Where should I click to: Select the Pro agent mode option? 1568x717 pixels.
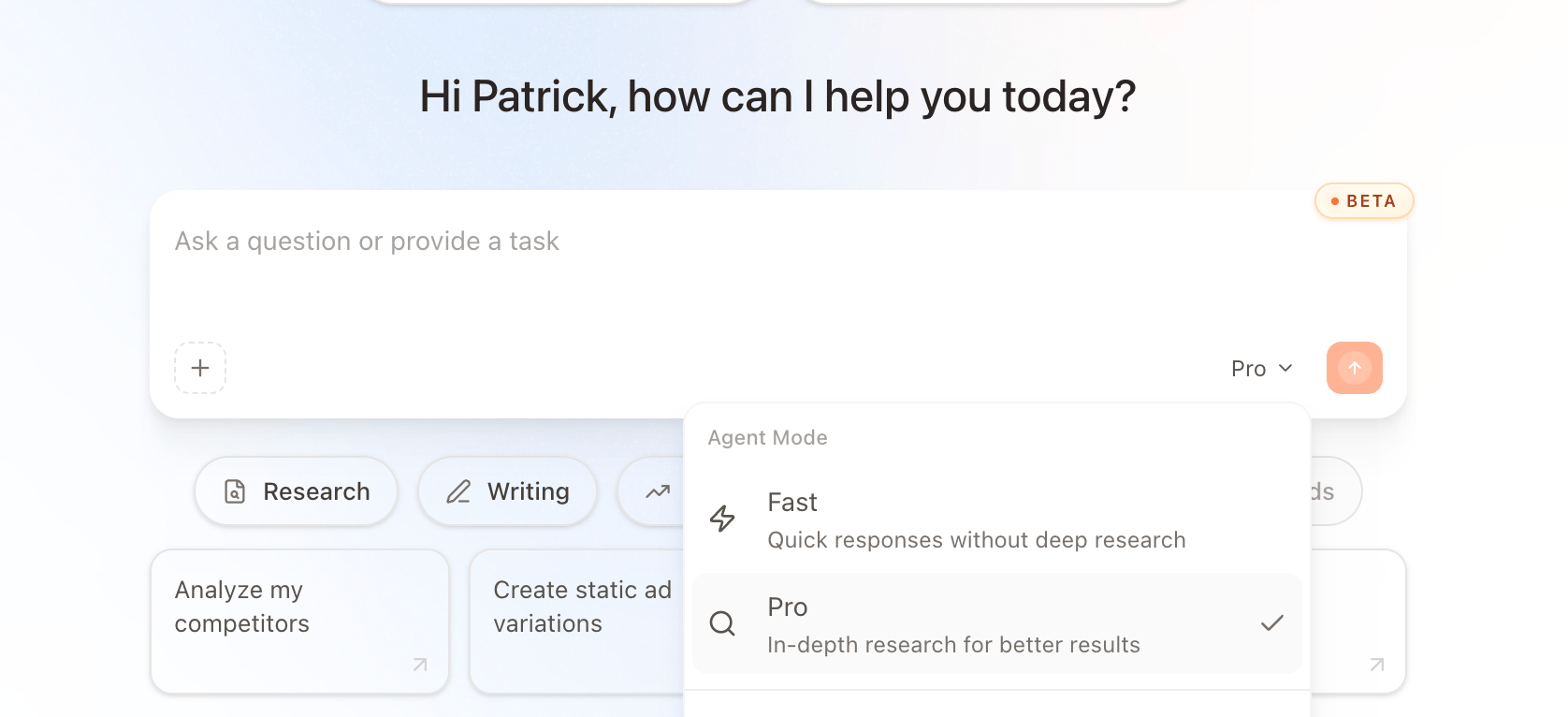(997, 623)
